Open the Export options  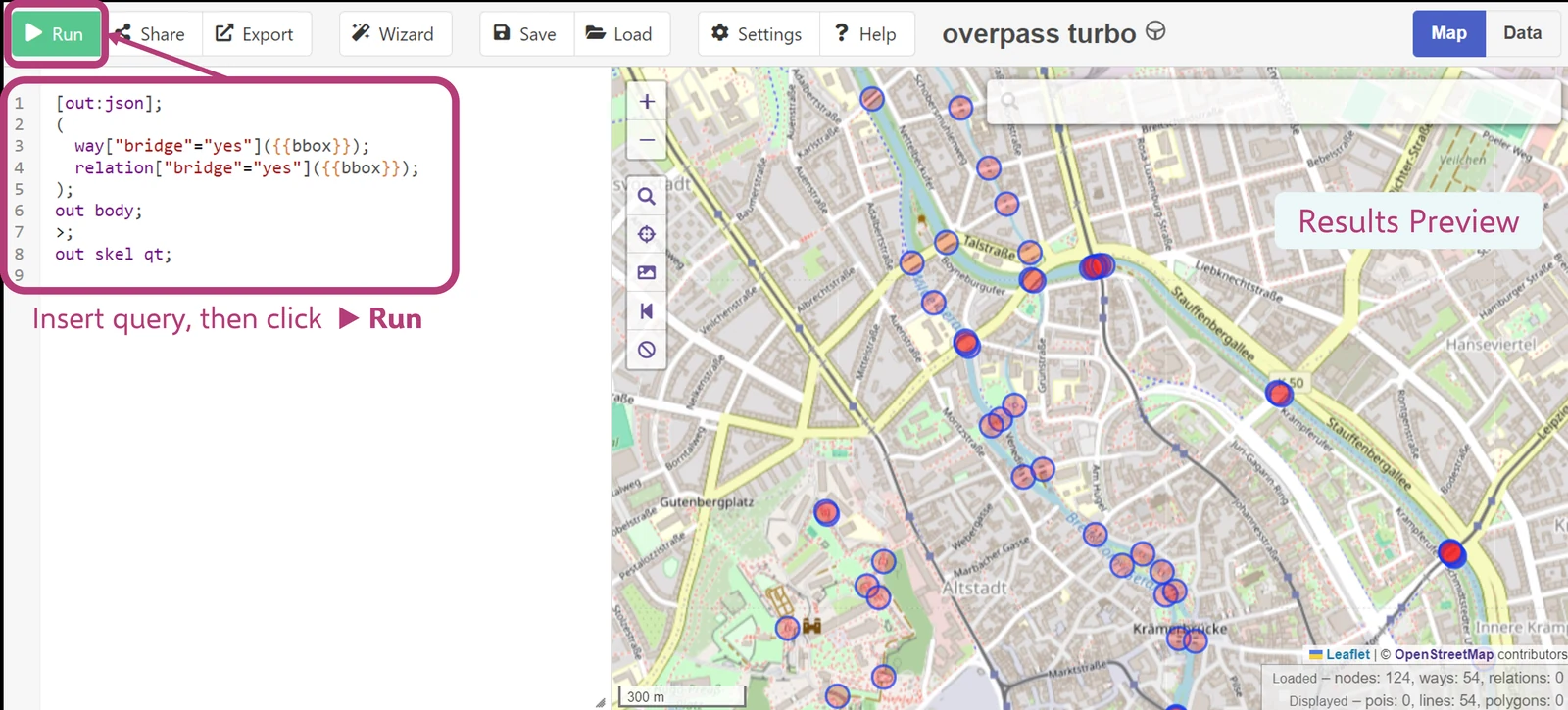(256, 34)
